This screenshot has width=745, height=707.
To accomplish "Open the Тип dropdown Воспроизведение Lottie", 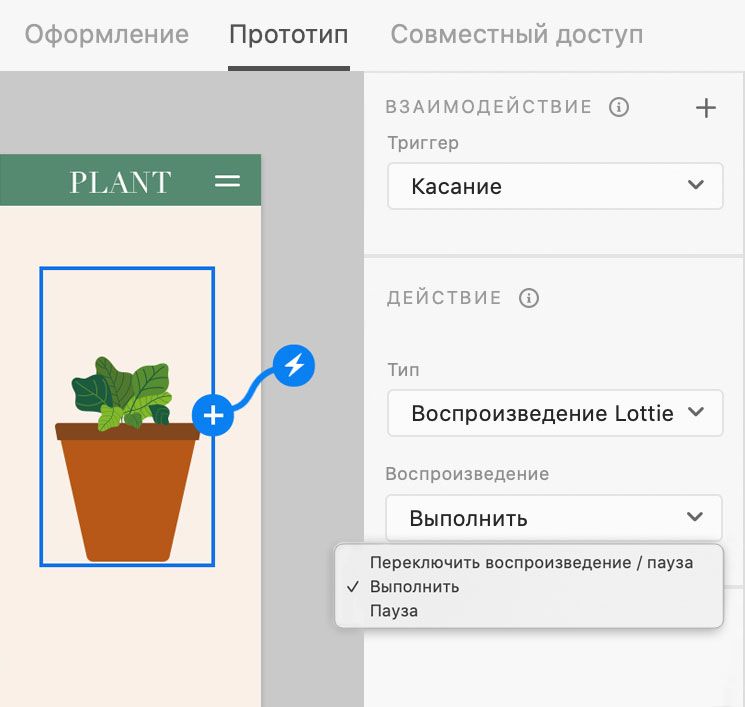I will pos(555,413).
